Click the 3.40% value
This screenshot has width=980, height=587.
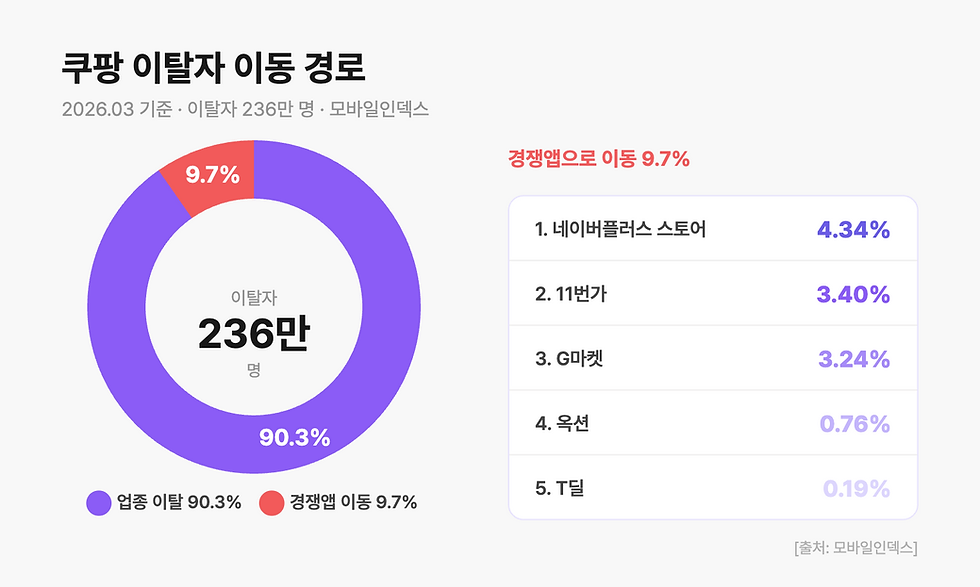(x=853, y=294)
